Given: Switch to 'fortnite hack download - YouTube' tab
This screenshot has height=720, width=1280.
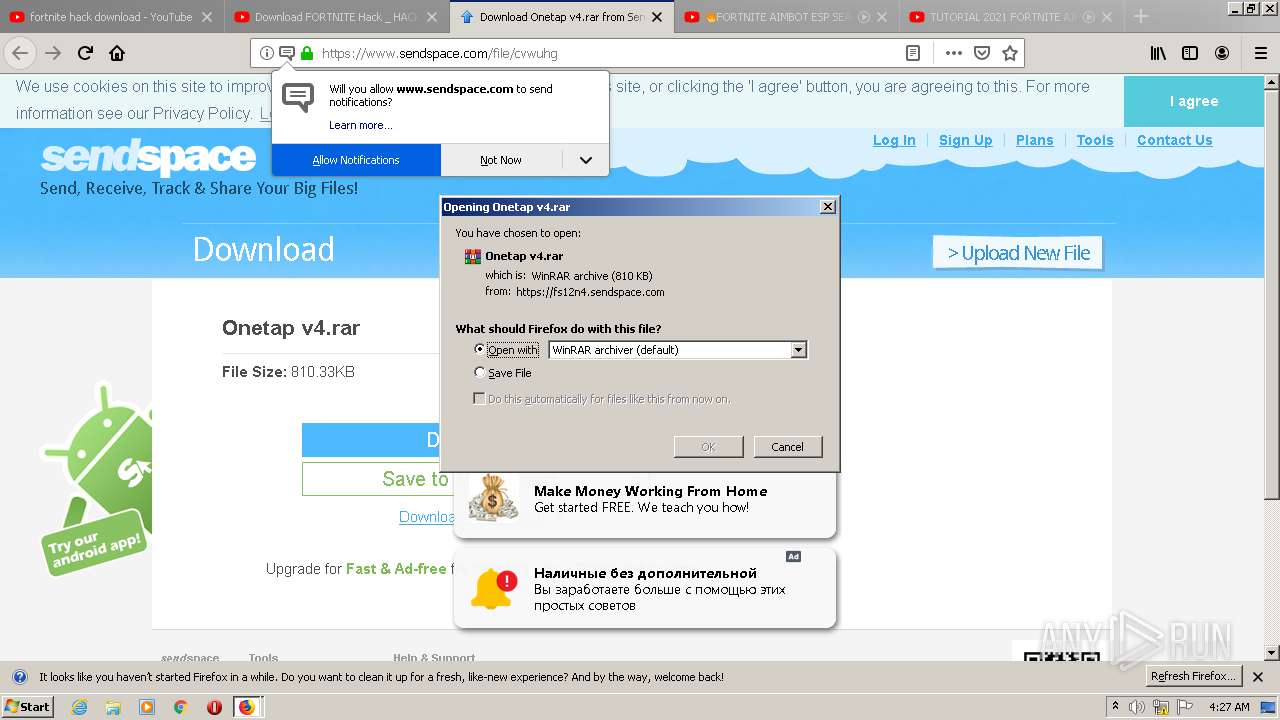Looking at the screenshot, I should tap(111, 17).
